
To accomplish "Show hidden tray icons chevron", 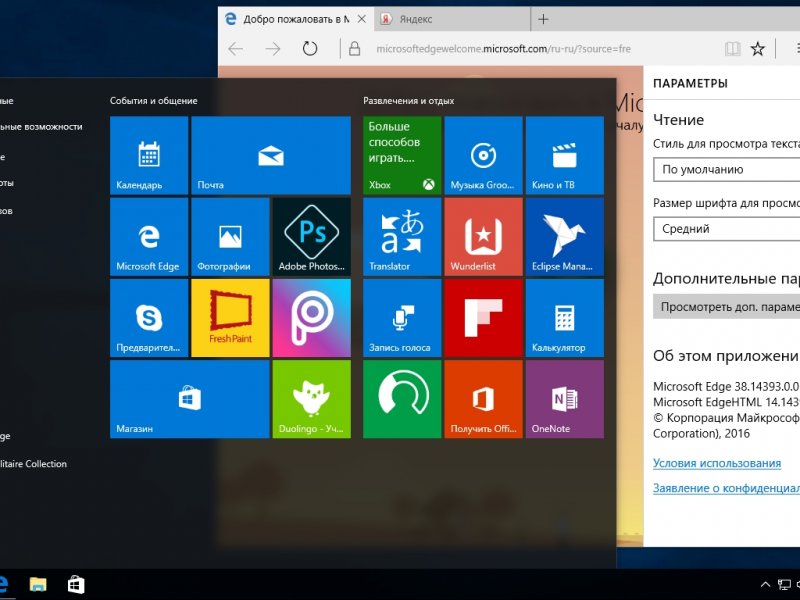I will pyautogui.click(x=765, y=585).
